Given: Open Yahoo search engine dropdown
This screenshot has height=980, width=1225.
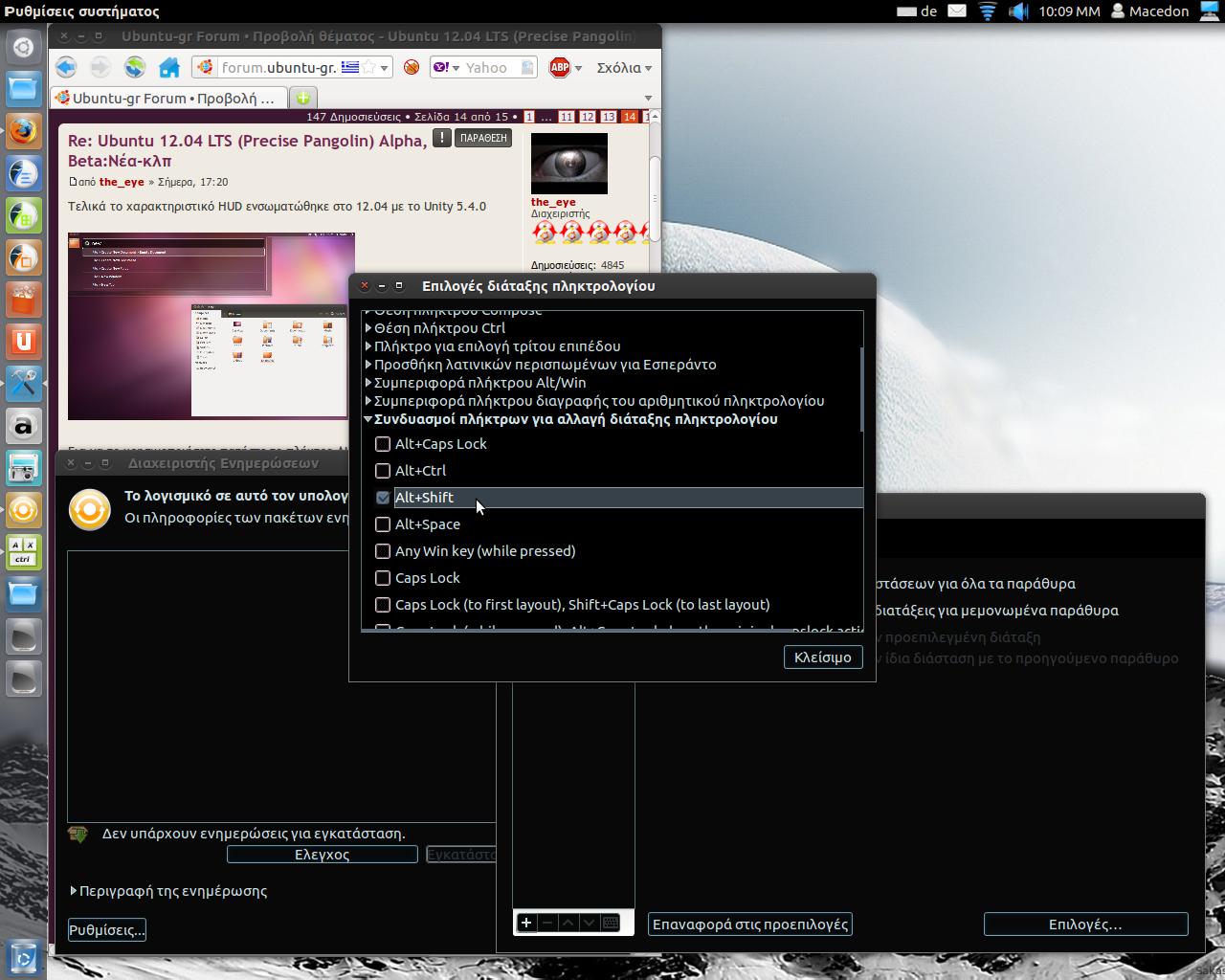Looking at the screenshot, I should tap(456, 68).
